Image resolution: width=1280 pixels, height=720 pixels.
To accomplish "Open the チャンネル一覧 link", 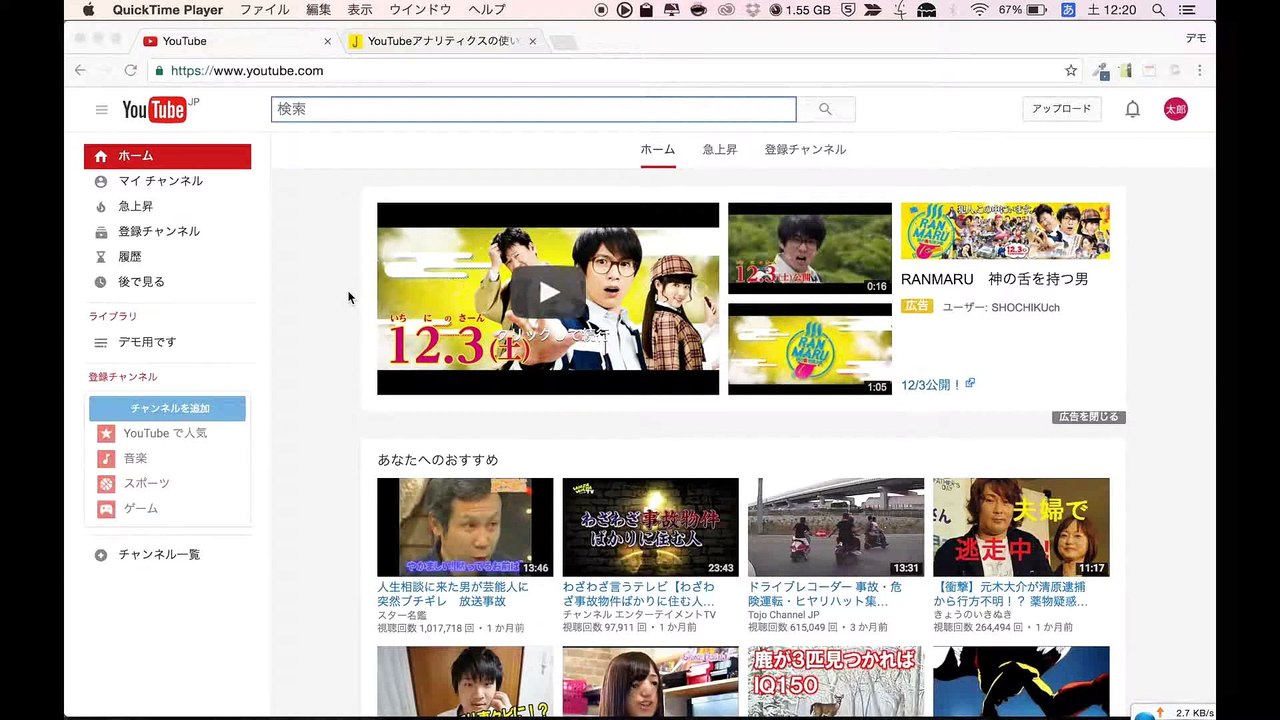I will point(159,555).
